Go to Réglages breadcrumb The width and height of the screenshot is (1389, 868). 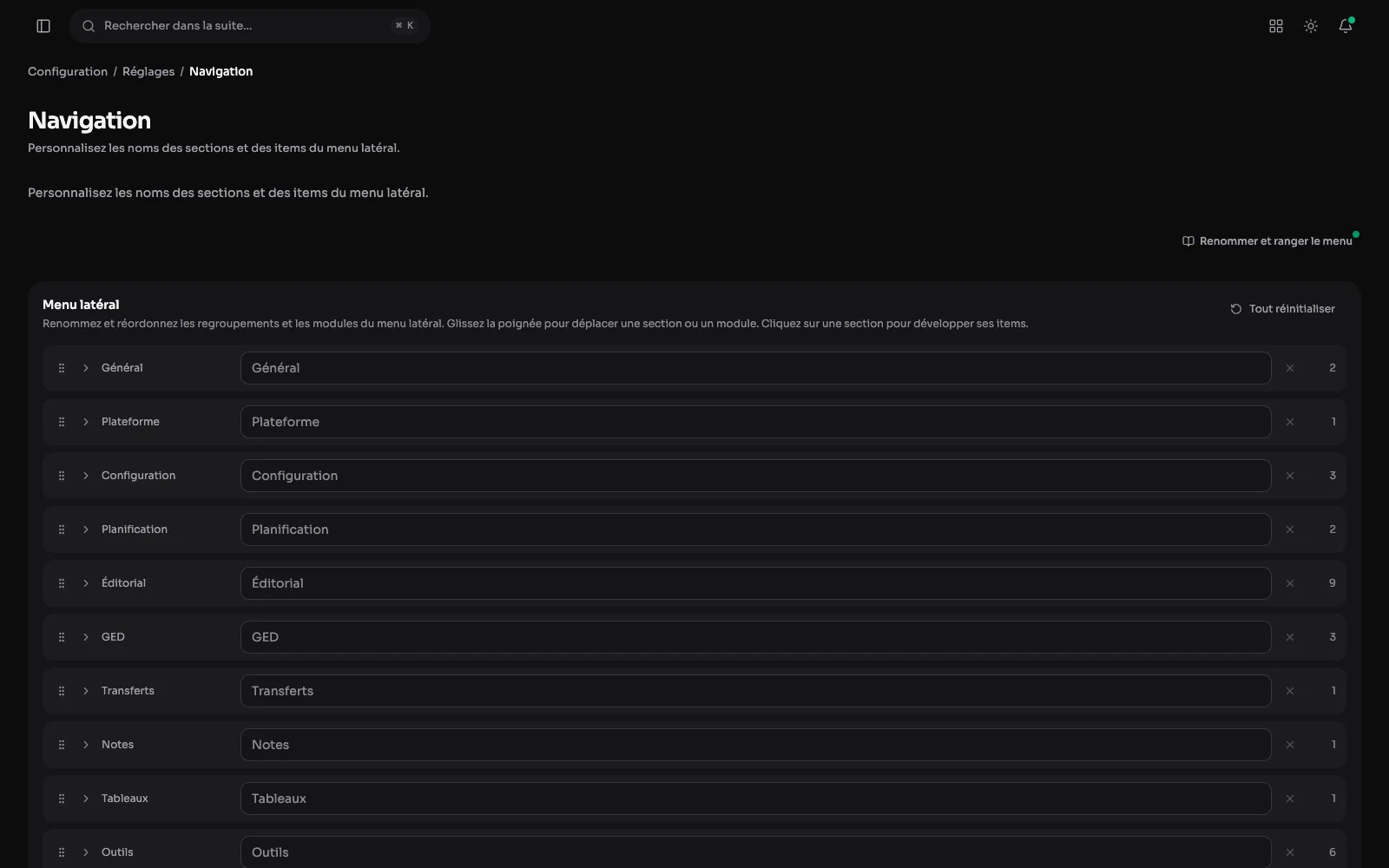[x=148, y=71]
